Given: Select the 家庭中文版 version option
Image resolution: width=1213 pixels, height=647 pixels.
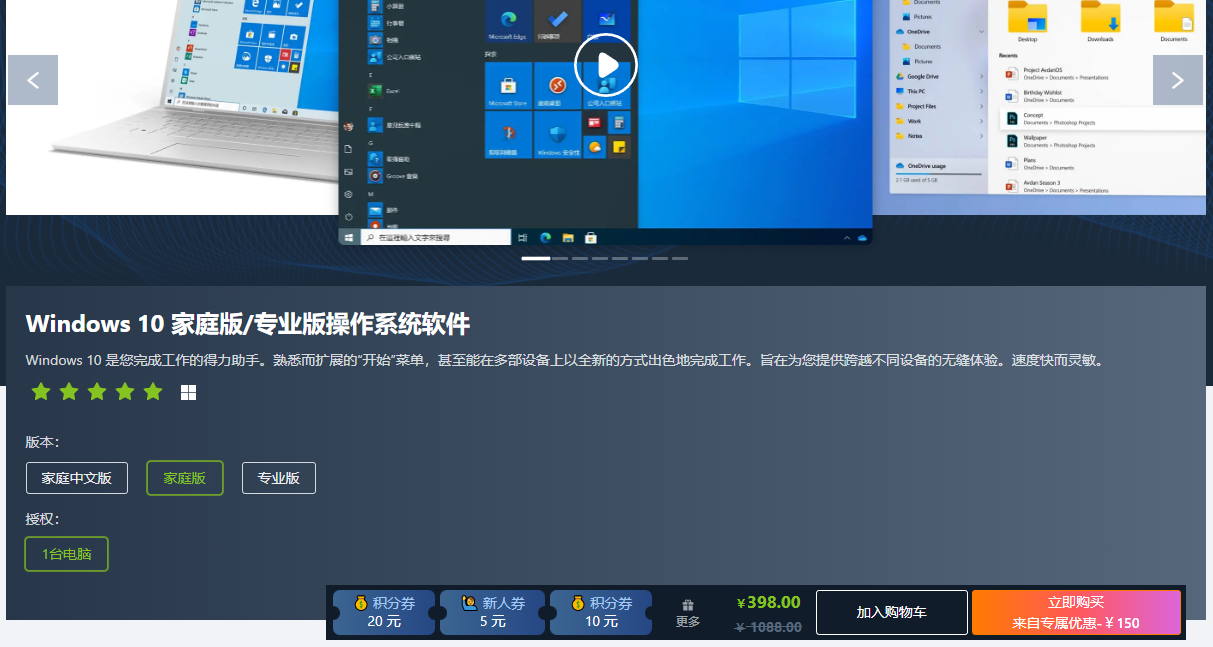Looking at the screenshot, I should coord(76,478).
